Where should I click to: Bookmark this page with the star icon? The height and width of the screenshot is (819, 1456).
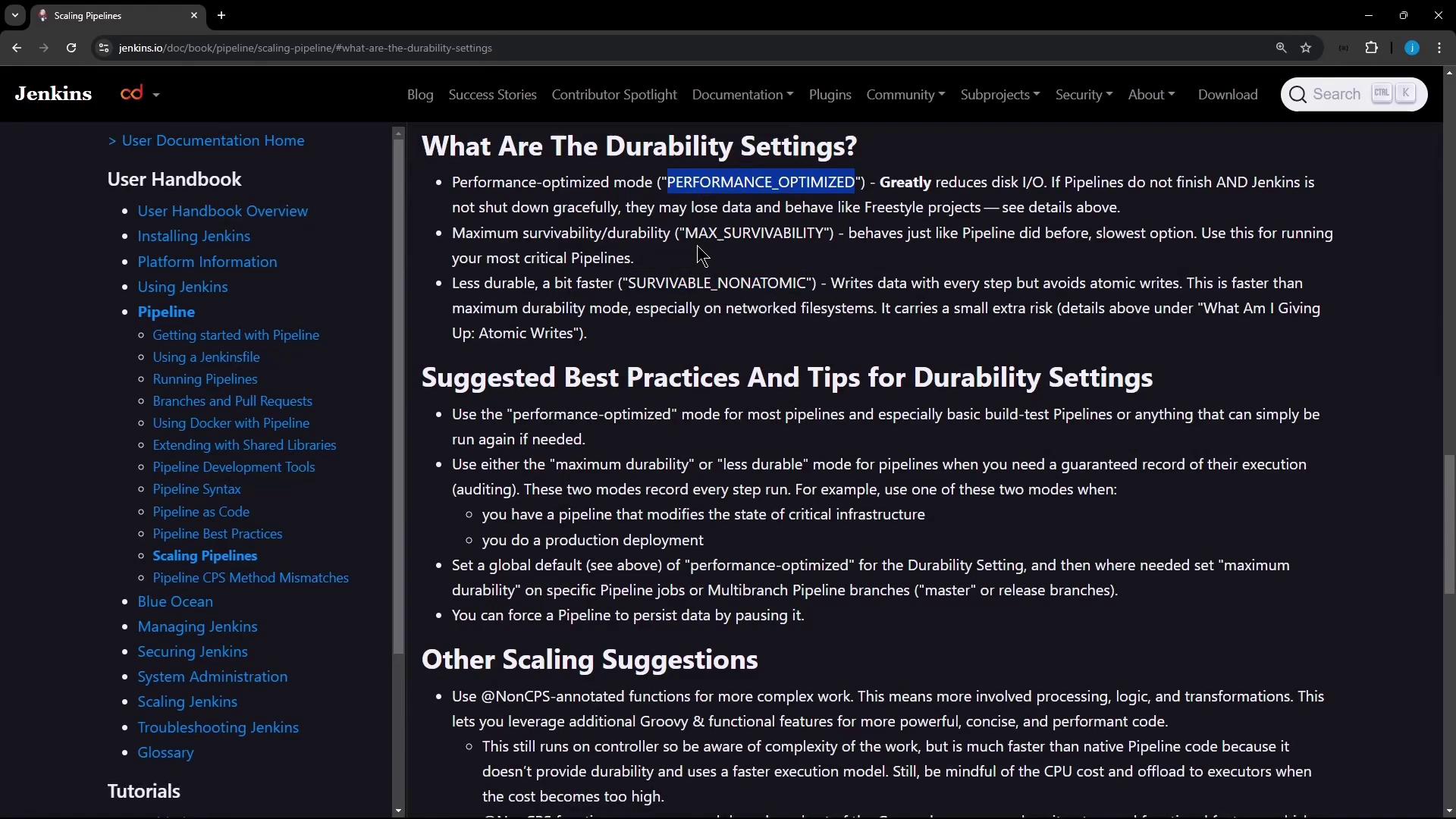pos(1306,48)
